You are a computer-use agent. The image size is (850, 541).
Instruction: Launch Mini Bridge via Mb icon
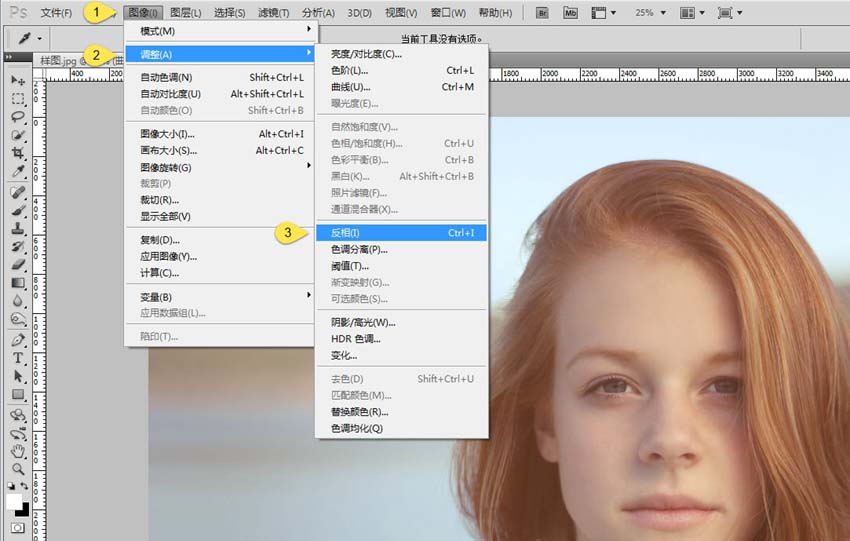click(570, 12)
